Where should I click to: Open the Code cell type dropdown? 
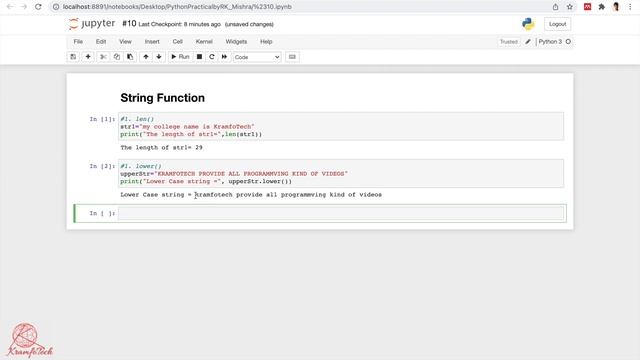point(257,57)
